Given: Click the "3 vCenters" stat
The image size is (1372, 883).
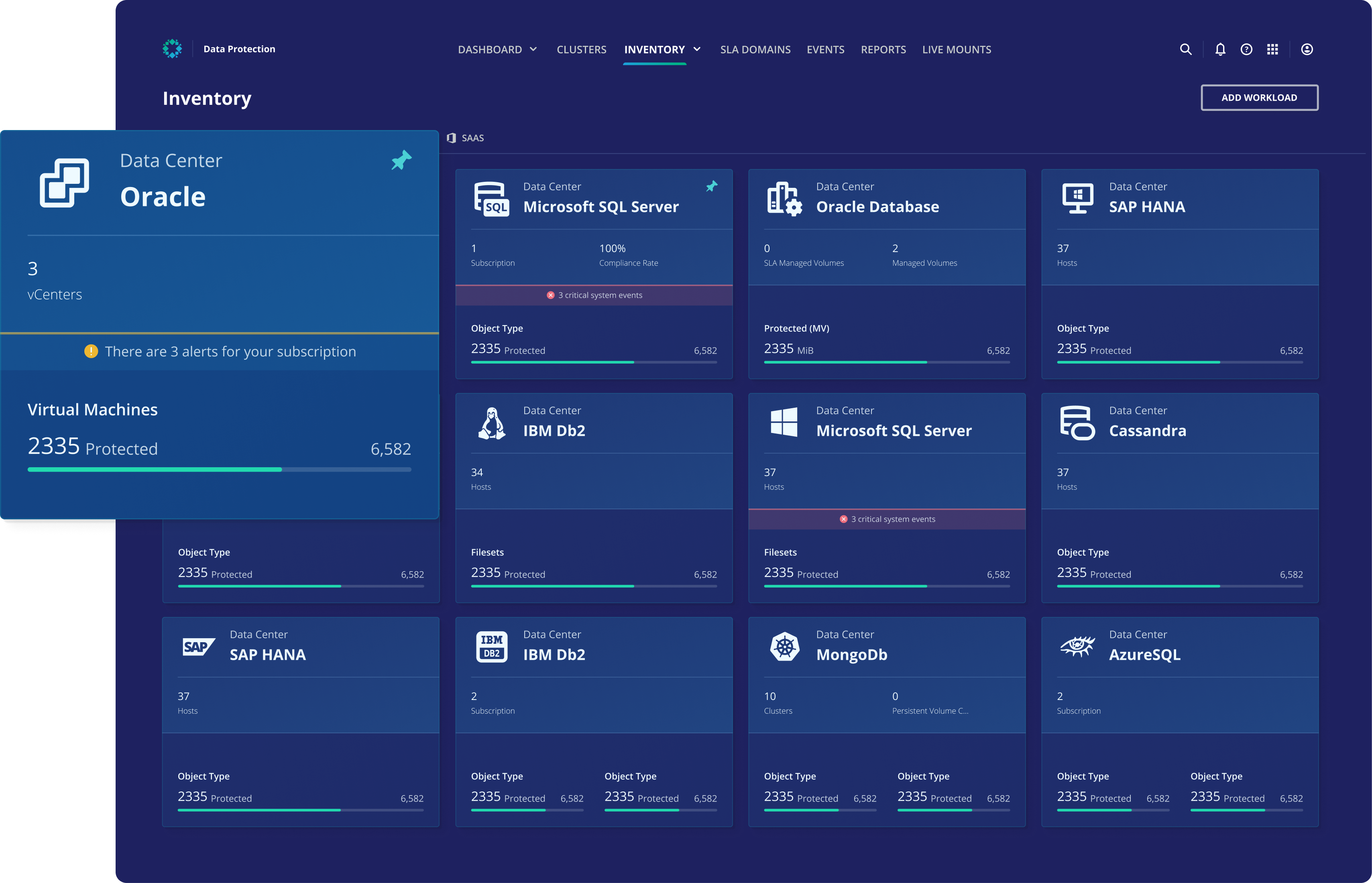Looking at the screenshot, I should (x=55, y=281).
